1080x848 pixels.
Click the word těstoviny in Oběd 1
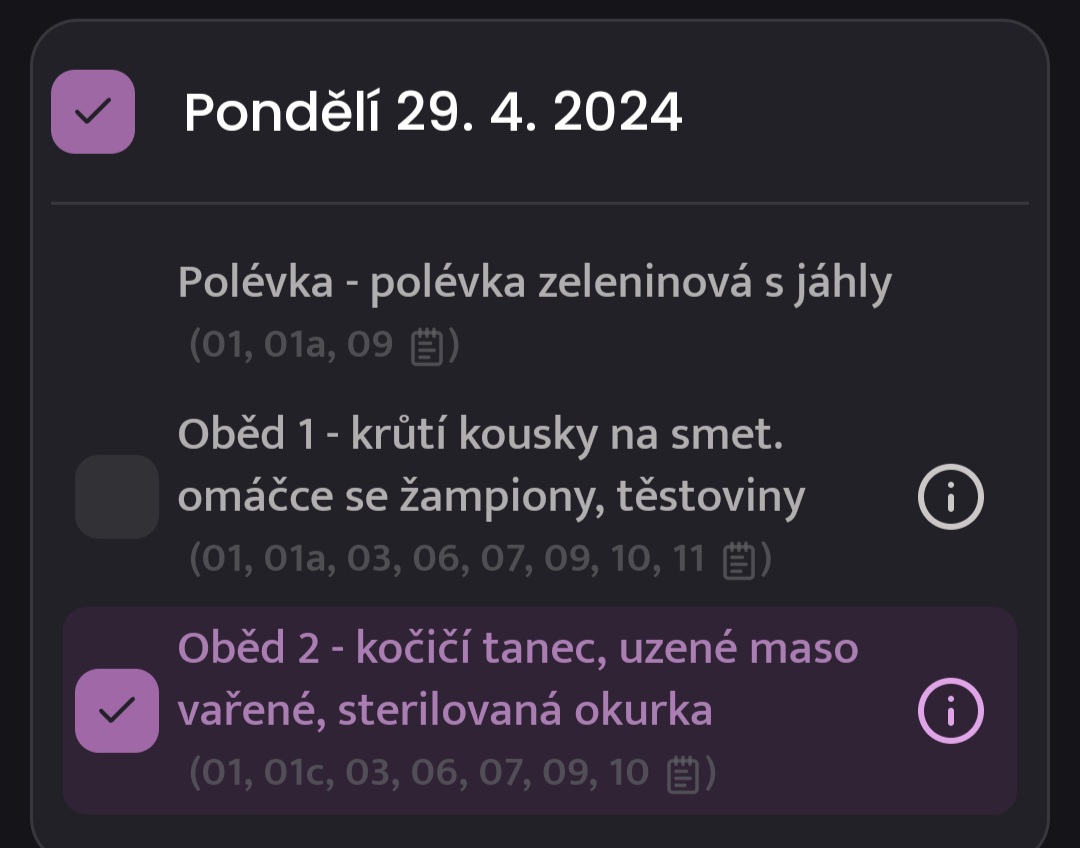click(x=711, y=497)
